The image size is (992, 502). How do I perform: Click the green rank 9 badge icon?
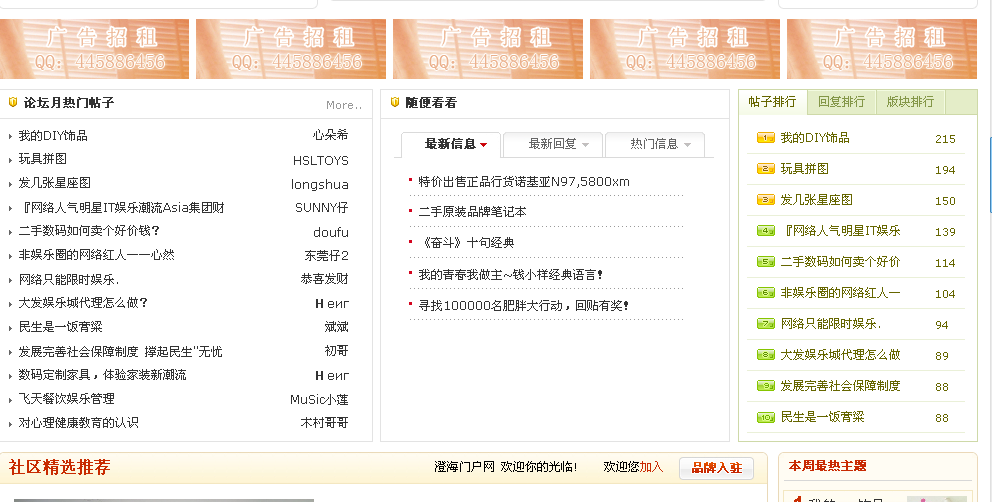point(766,386)
